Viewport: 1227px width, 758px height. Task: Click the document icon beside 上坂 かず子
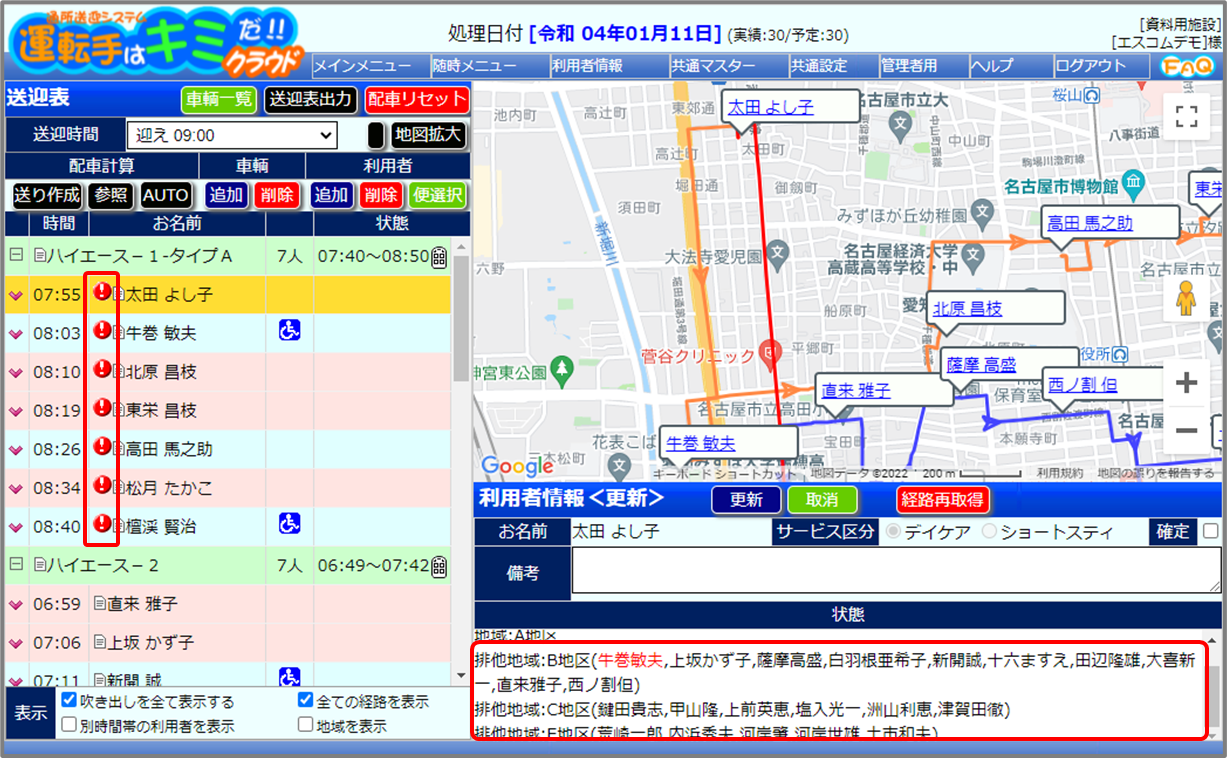click(x=99, y=642)
